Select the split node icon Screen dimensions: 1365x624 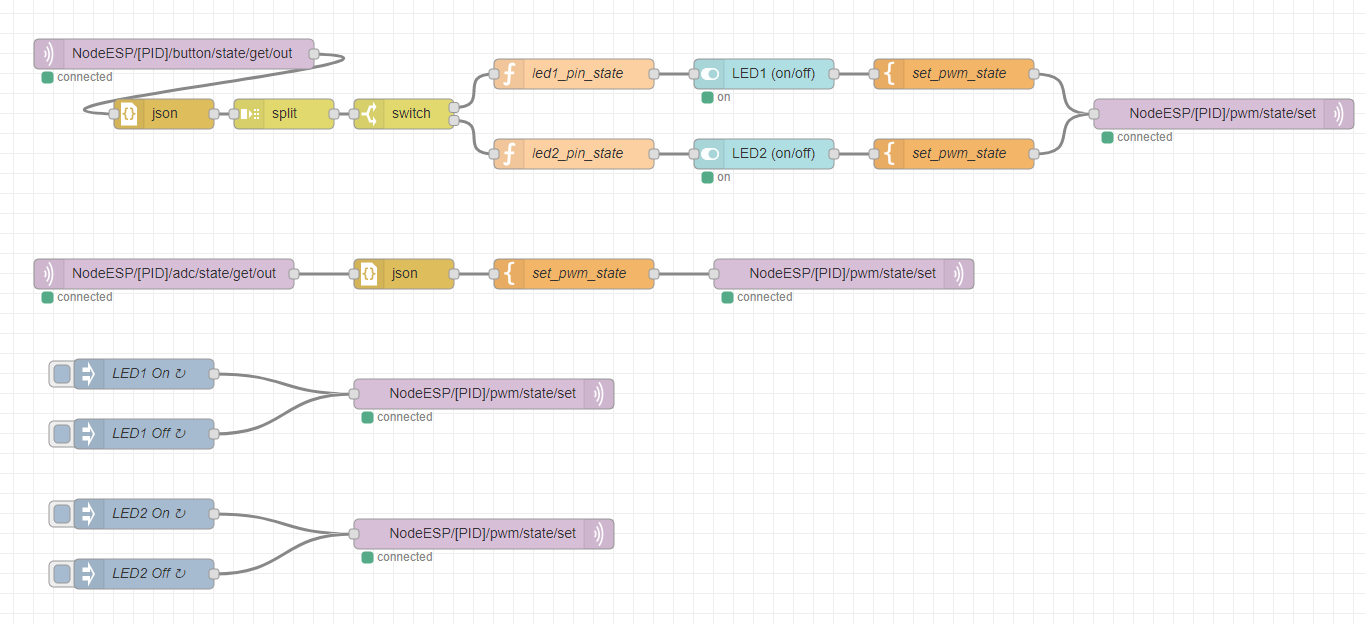(249, 114)
